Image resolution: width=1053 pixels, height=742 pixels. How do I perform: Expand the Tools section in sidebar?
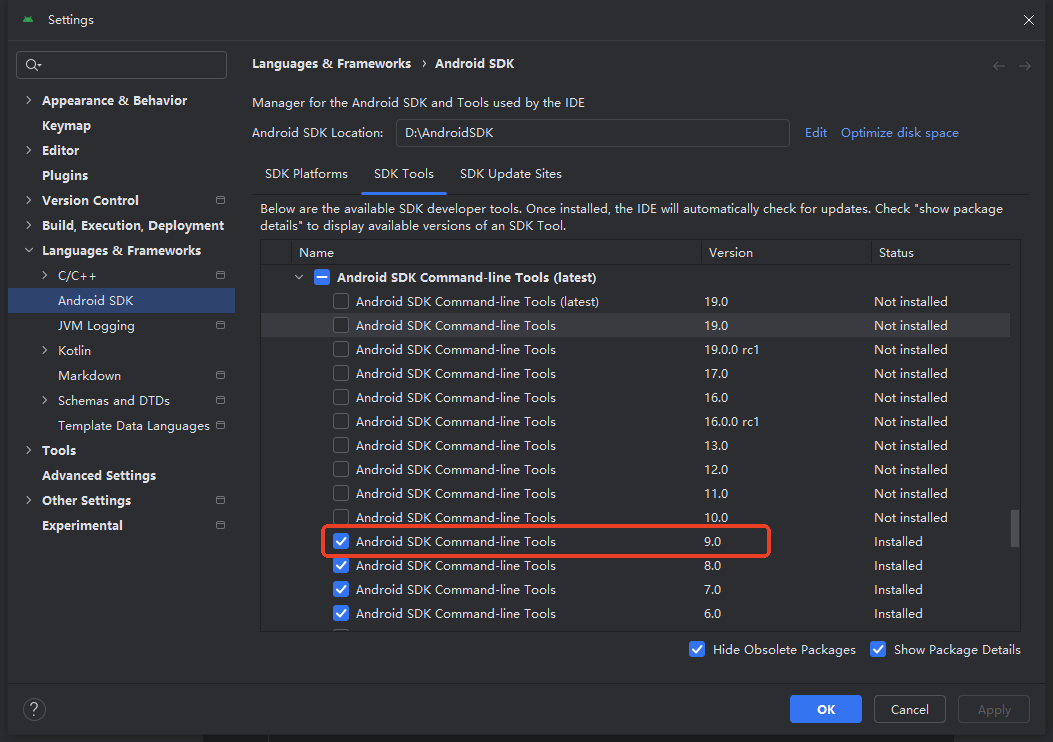[x=28, y=450]
